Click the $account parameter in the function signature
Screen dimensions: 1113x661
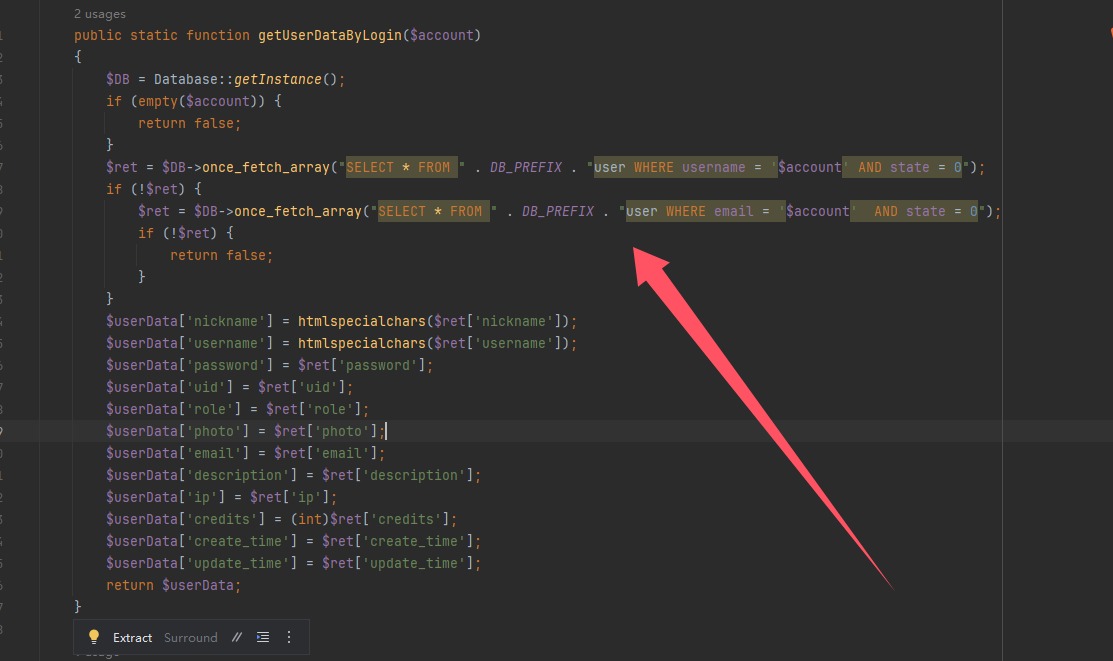445,35
